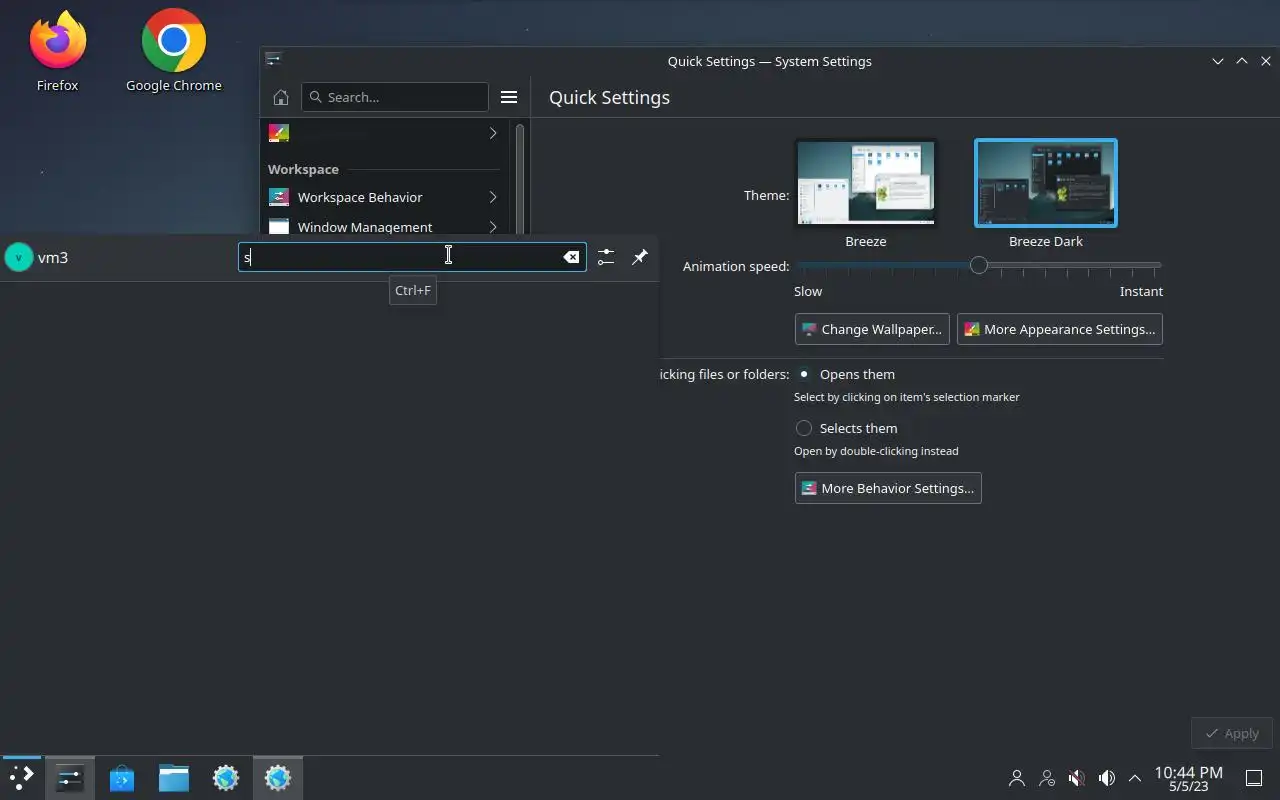Open Window Management category
Viewport: 1280px width, 800px height.
384,226
